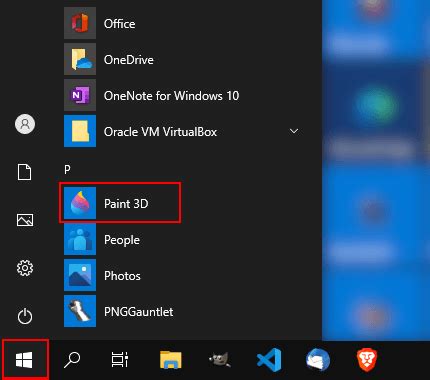Open the user account menu
Viewport: 430px width, 380px height.
coord(25,124)
